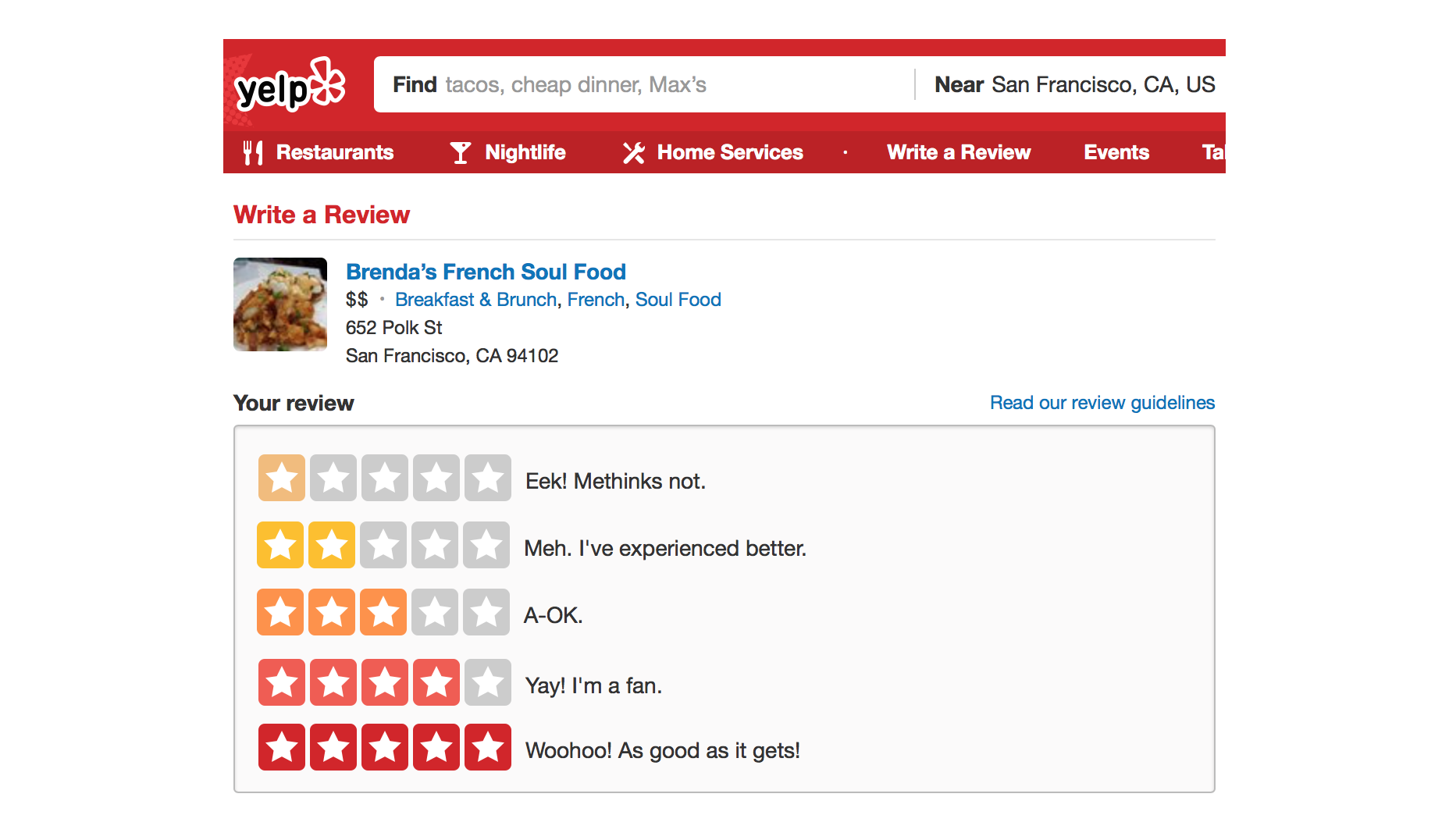Viewport: 1449px width, 840px height.
Task: Give five stars 'Woohoo! As good as it gets'
Action: coord(488,747)
